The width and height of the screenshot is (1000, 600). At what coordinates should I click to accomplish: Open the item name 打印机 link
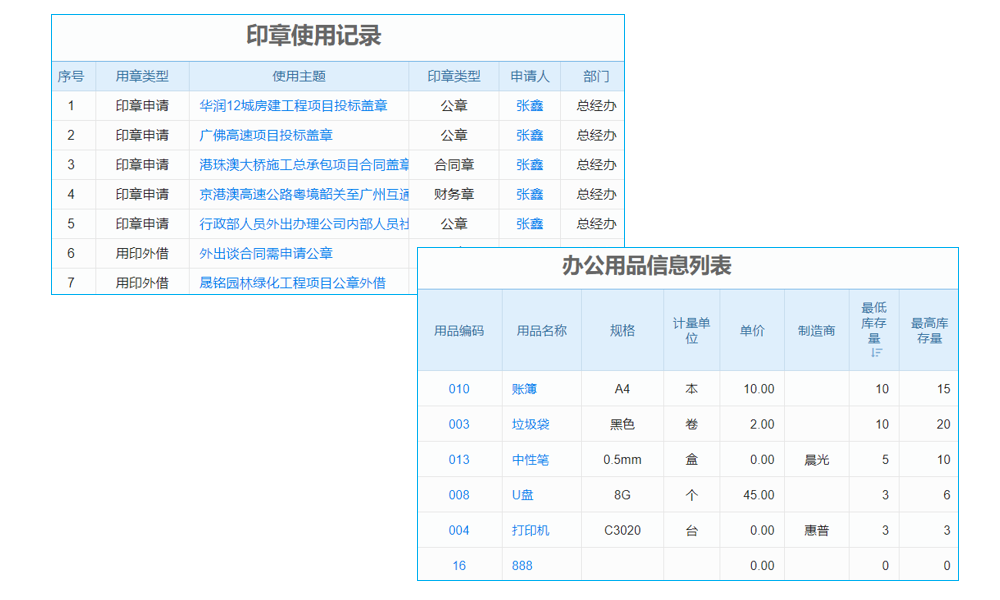pos(529,530)
